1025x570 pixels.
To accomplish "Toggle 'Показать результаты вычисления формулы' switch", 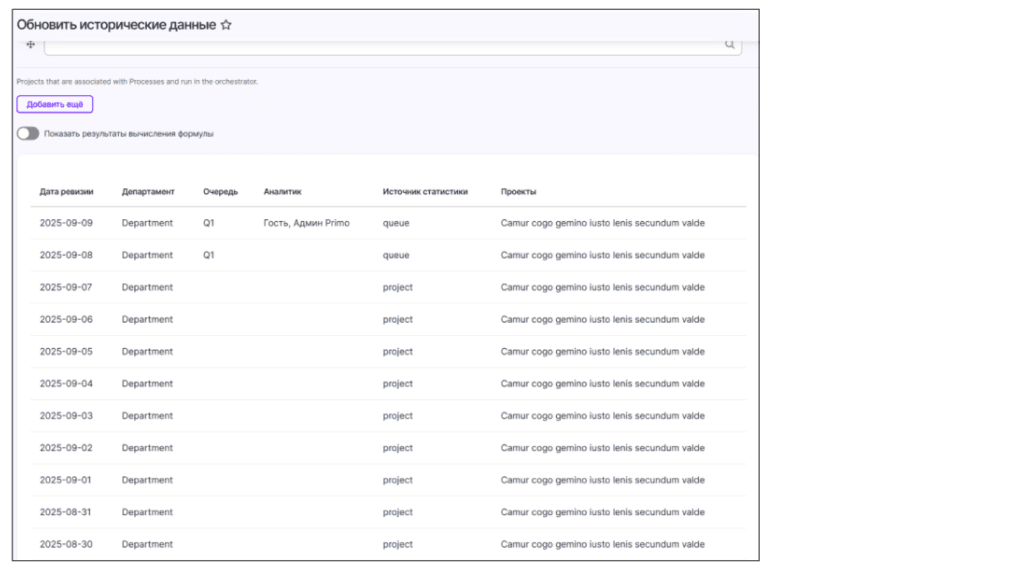I will (28, 134).
